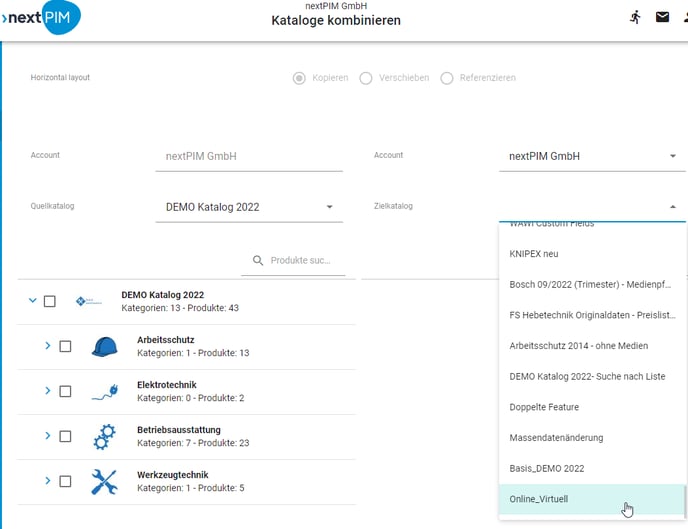Choose Arbeitsschutz 2014 - ohne Medien
This screenshot has height=529, width=688.
tap(592, 346)
